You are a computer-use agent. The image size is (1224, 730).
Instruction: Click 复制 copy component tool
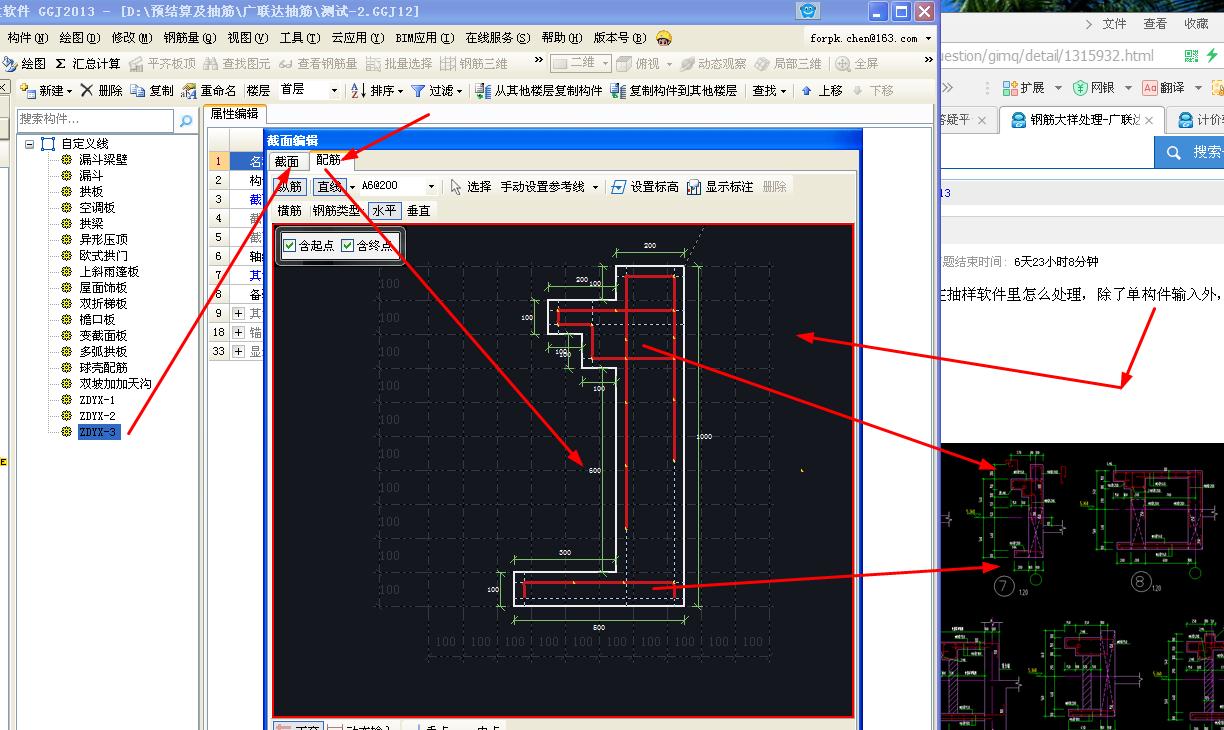tap(152, 90)
